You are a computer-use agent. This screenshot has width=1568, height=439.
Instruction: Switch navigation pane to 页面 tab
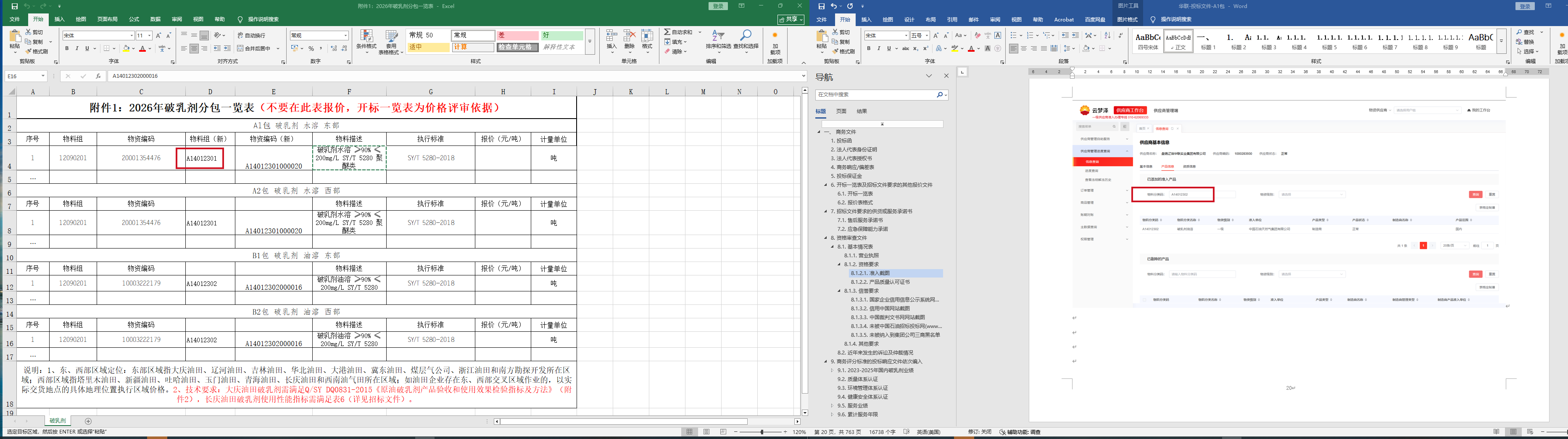(x=841, y=111)
